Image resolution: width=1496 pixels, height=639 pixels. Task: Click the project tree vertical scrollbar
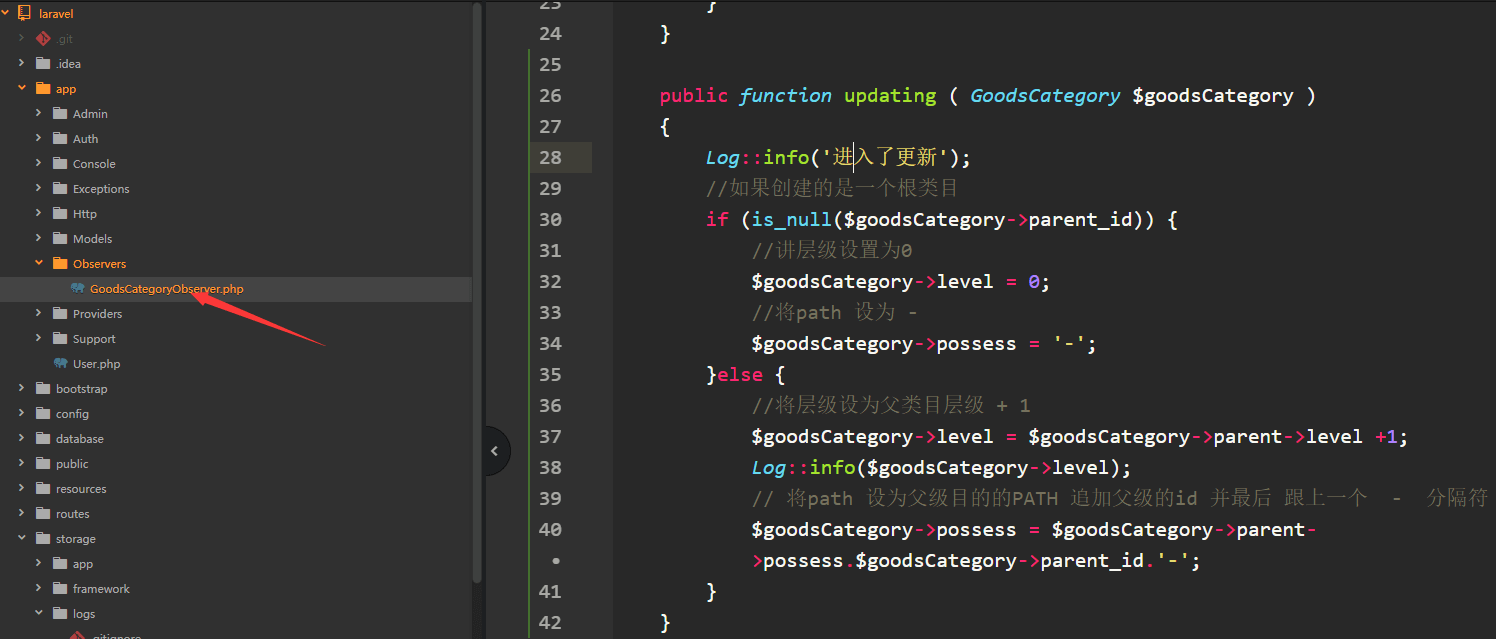point(478,290)
